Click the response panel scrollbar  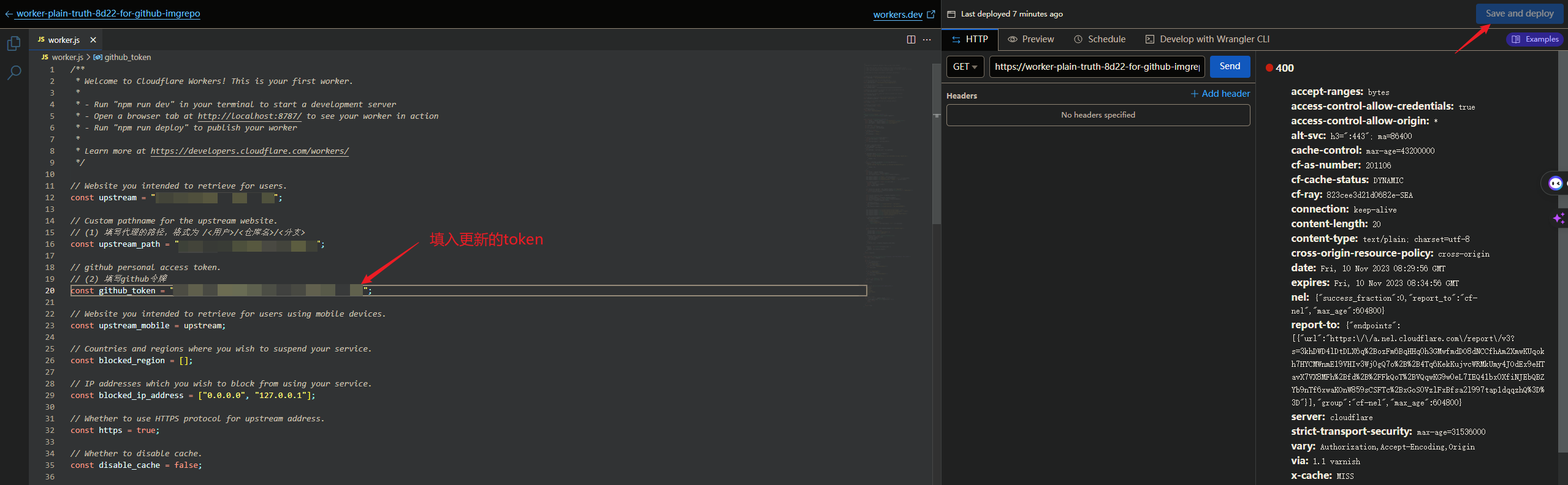1562,252
